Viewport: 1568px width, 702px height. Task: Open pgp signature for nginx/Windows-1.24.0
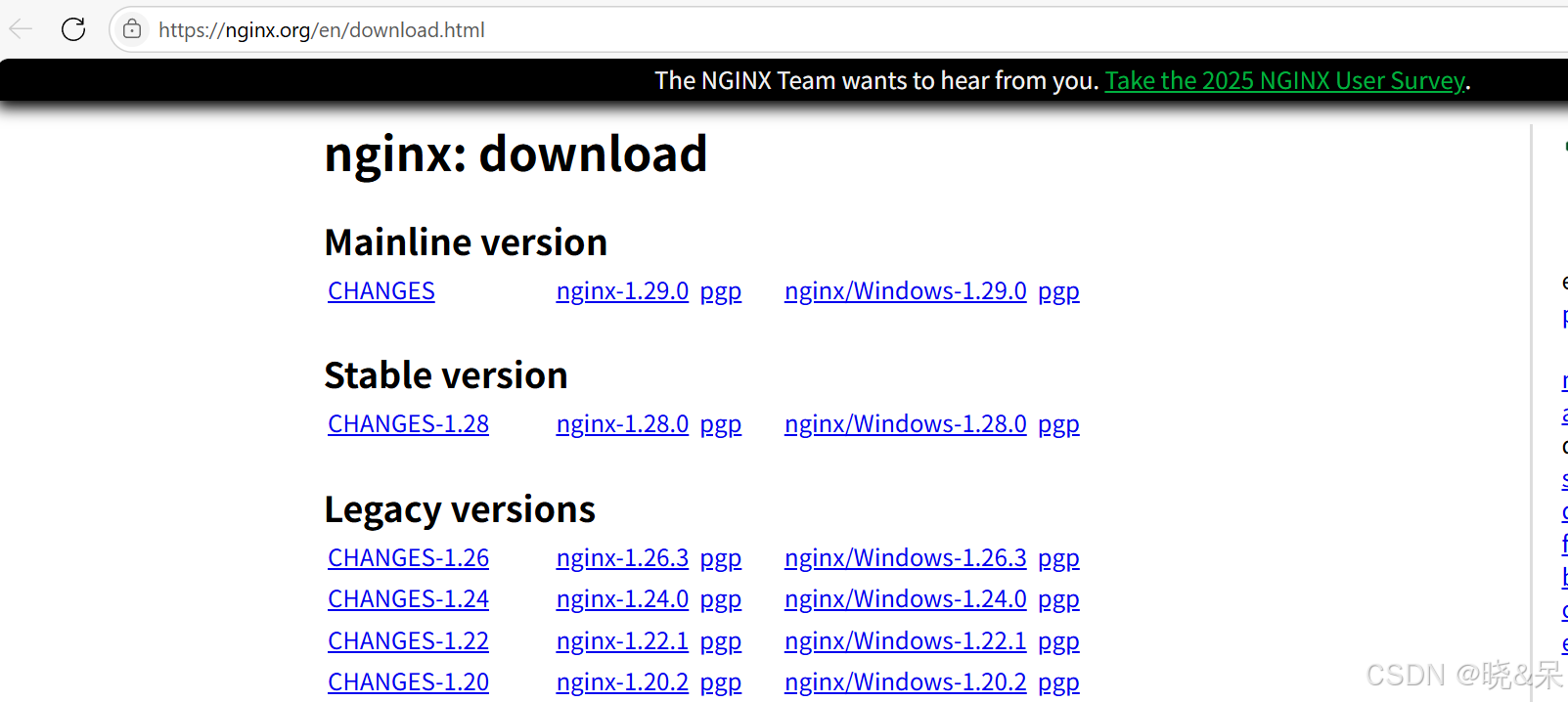tap(1058, 600)
